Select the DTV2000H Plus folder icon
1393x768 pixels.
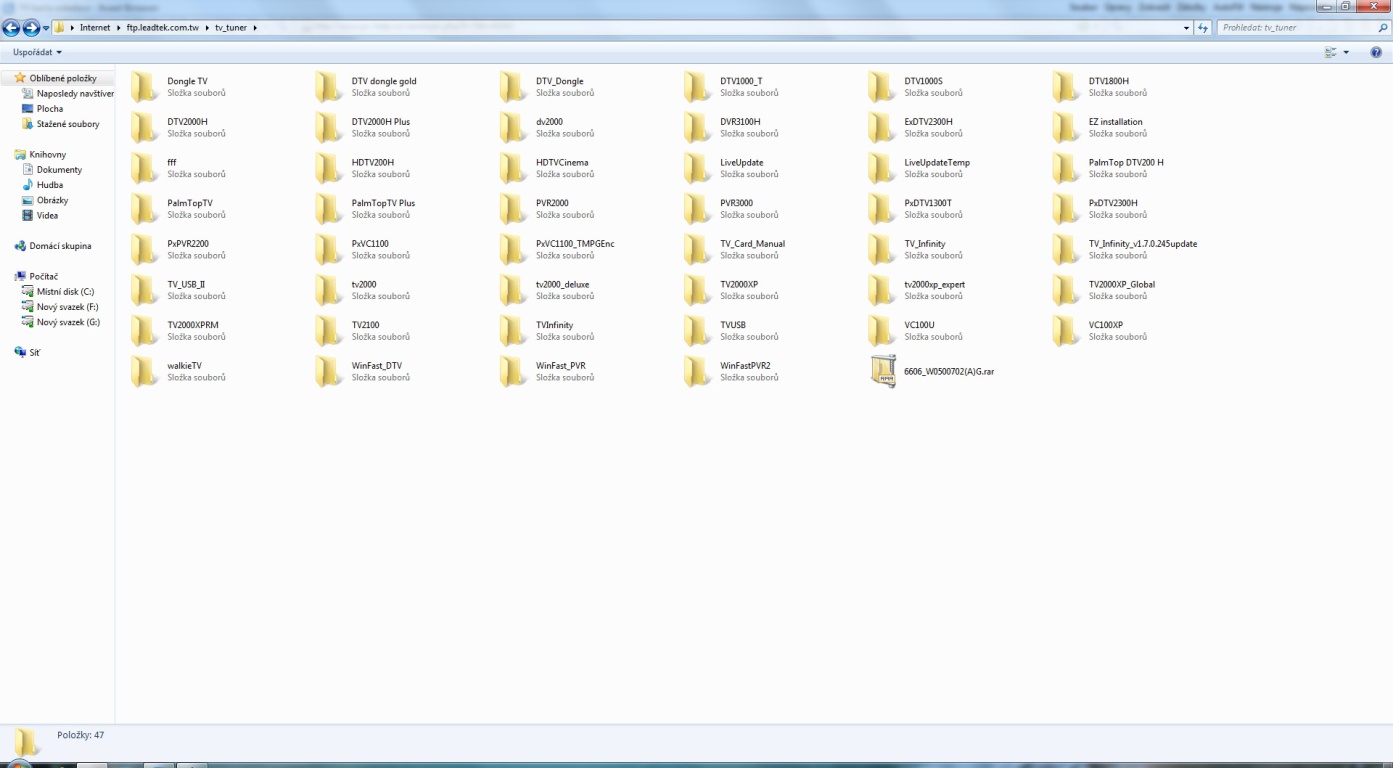click(x=329, y=128)
